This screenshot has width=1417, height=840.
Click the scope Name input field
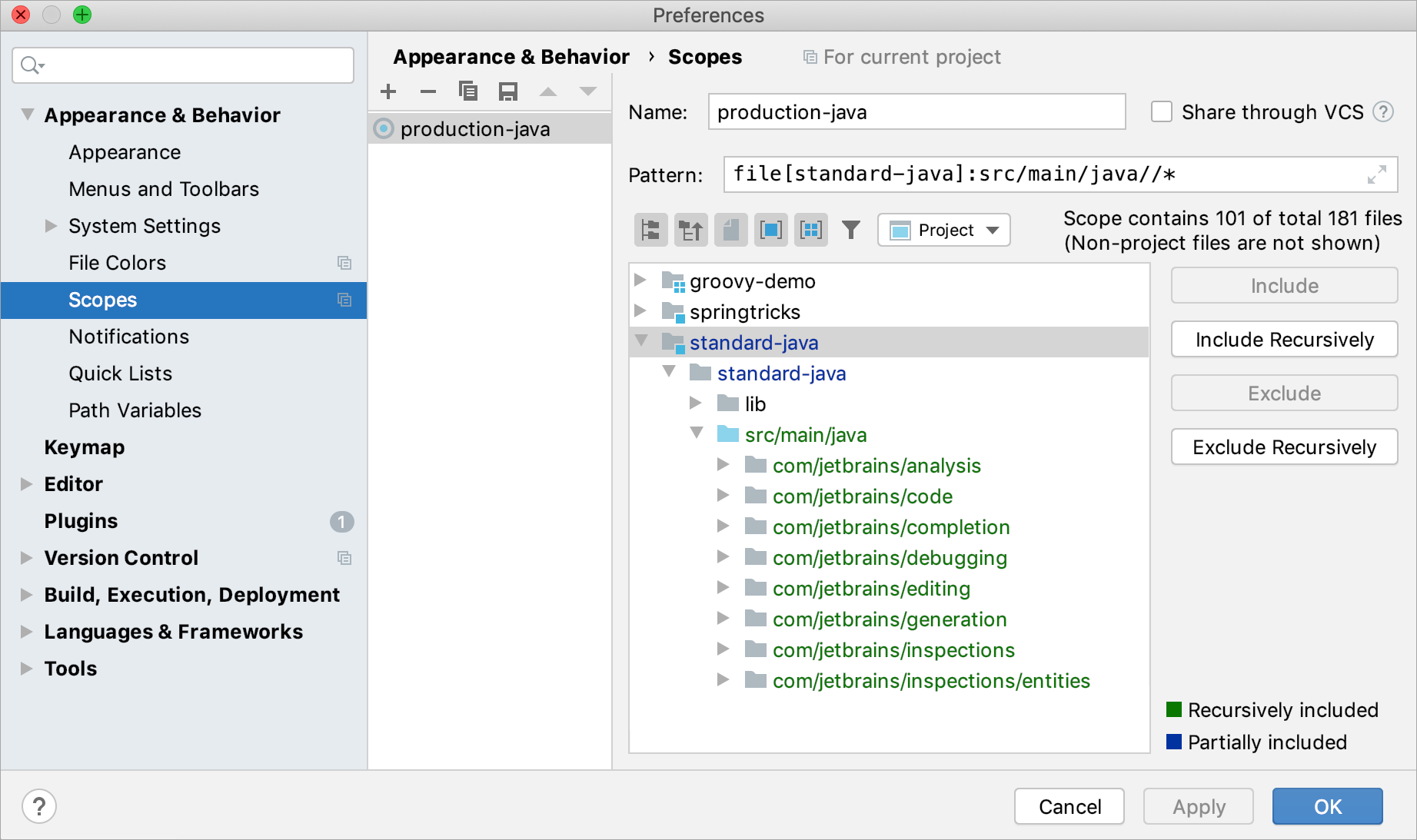(x=916, y=112)
